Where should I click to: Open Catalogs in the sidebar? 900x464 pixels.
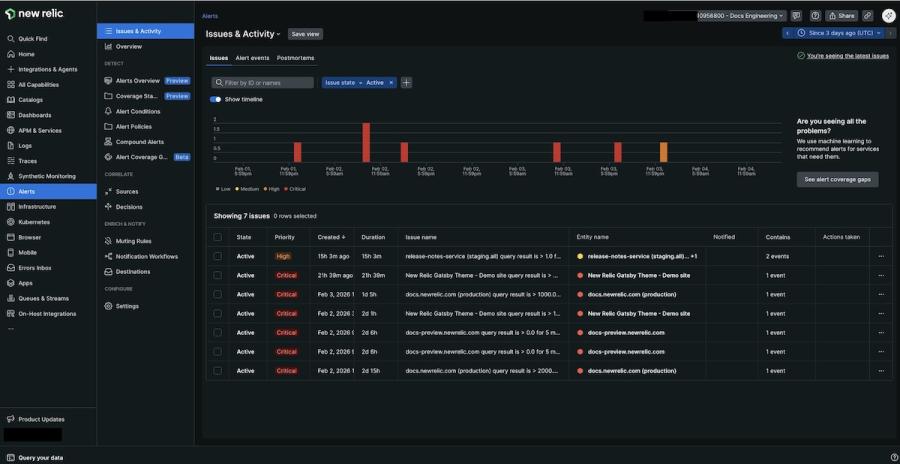coord(30,100)
